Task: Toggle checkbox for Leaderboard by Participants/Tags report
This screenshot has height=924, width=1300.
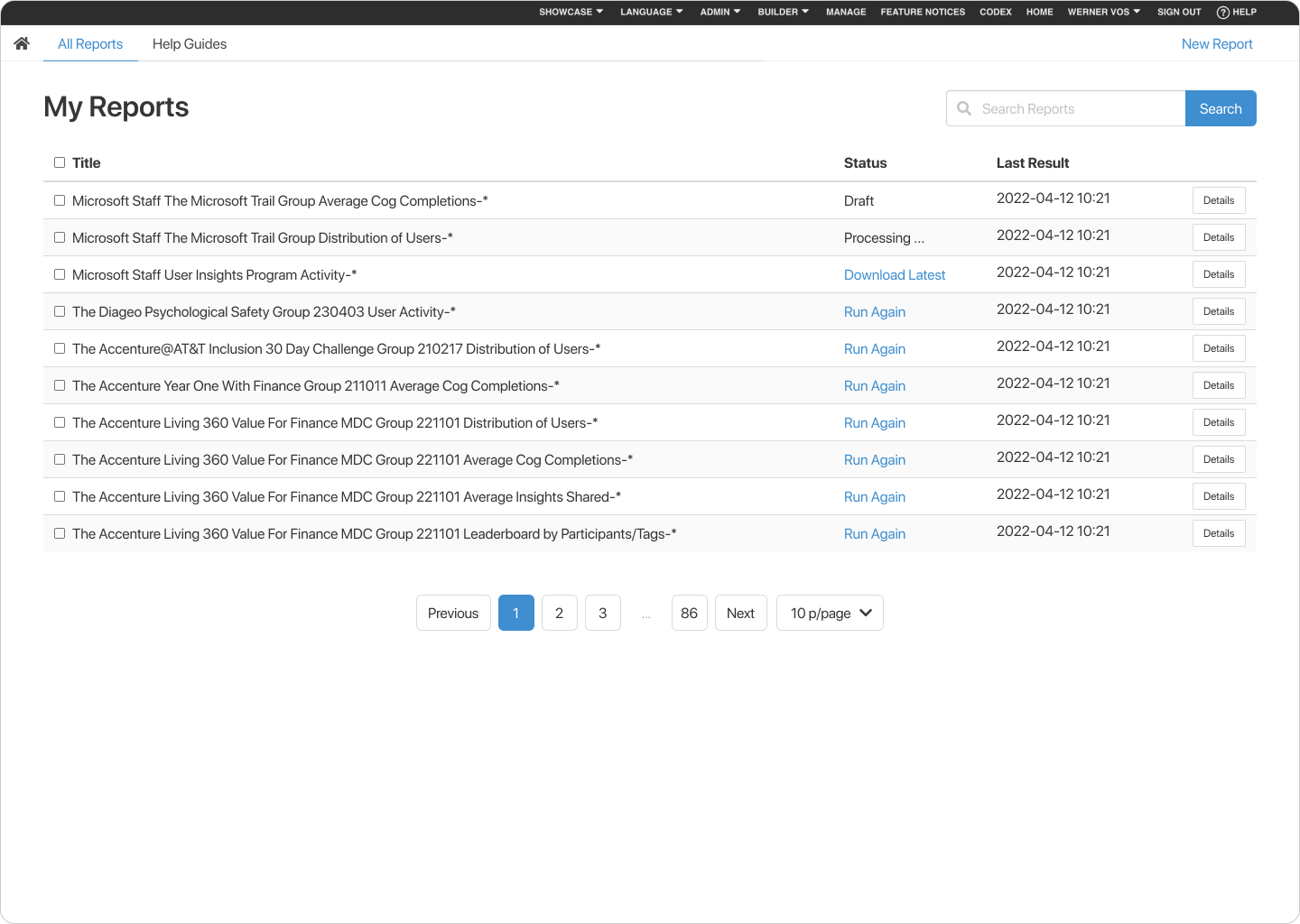Action: click(60, 533)
